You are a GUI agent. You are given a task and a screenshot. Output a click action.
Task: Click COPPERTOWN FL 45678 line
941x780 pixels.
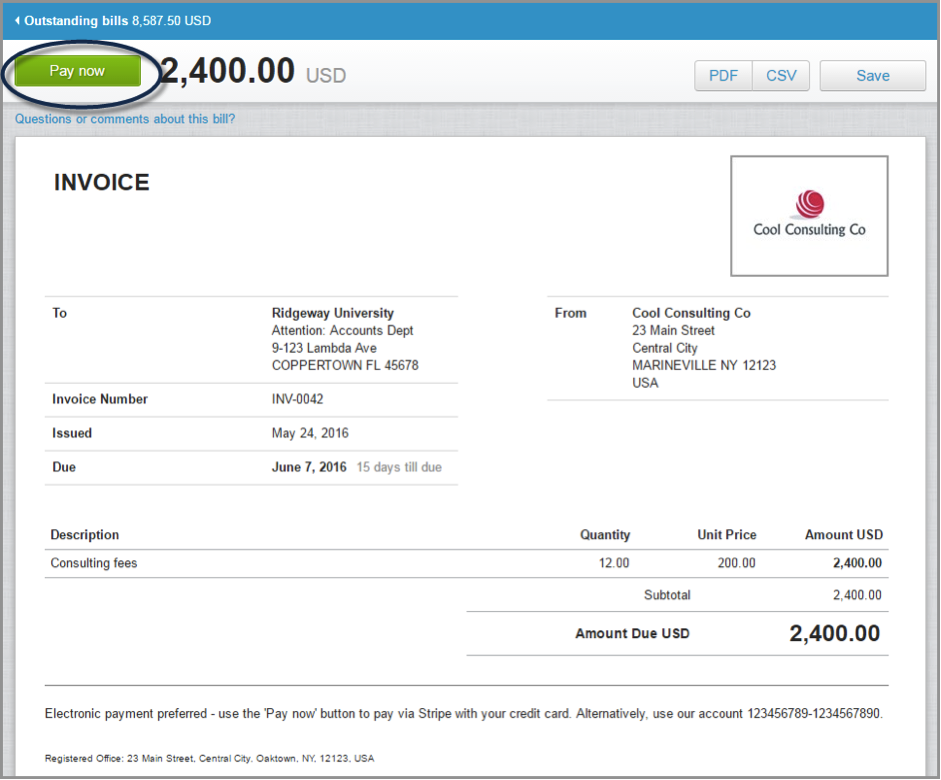click(x=345, y=365)
